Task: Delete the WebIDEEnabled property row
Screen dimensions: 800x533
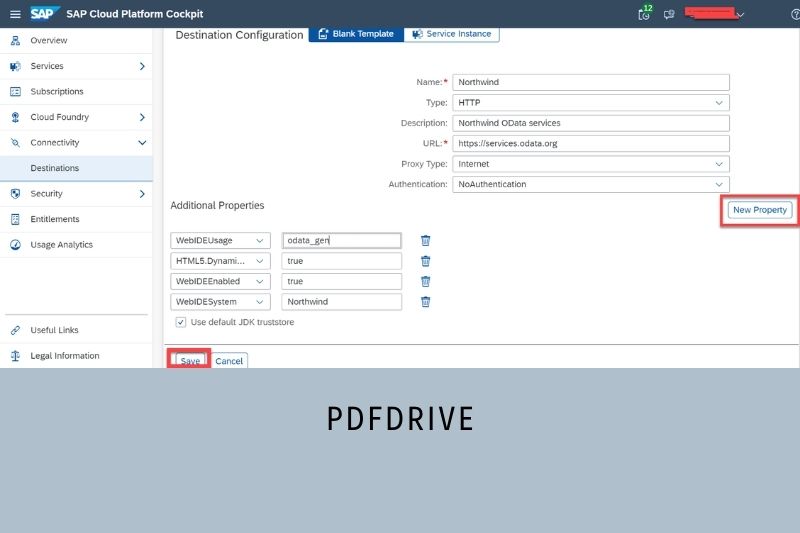Action: 425,281
